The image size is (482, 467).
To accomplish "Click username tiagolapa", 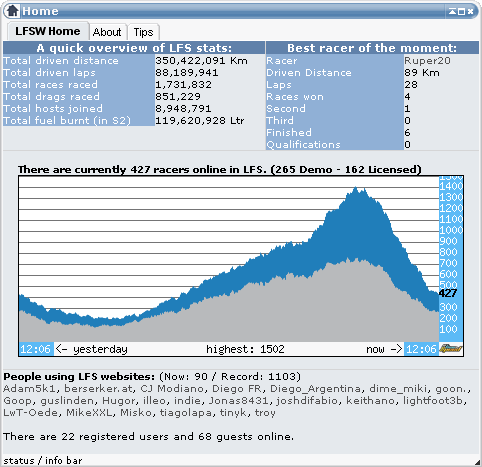I will [x=185, y=413].
